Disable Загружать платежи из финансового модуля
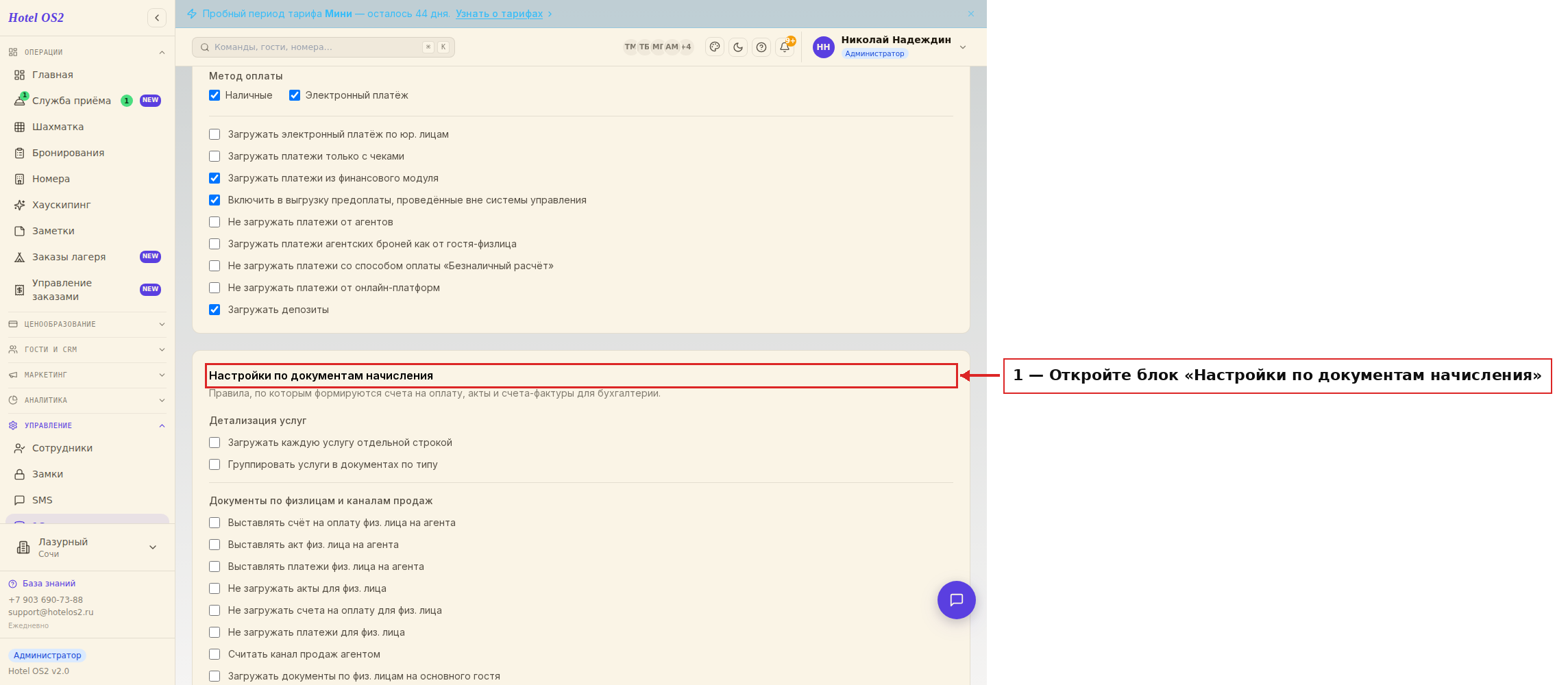Screen dimensions: 1568x685 click(x=215, y=178)
